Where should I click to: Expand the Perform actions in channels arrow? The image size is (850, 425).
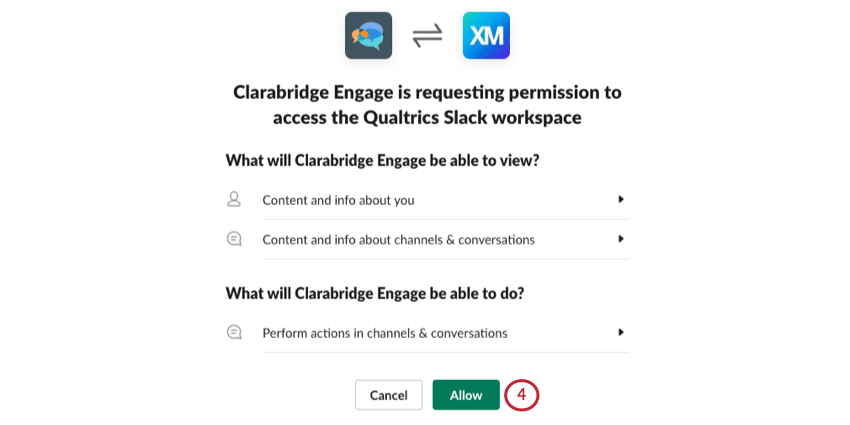621,332
